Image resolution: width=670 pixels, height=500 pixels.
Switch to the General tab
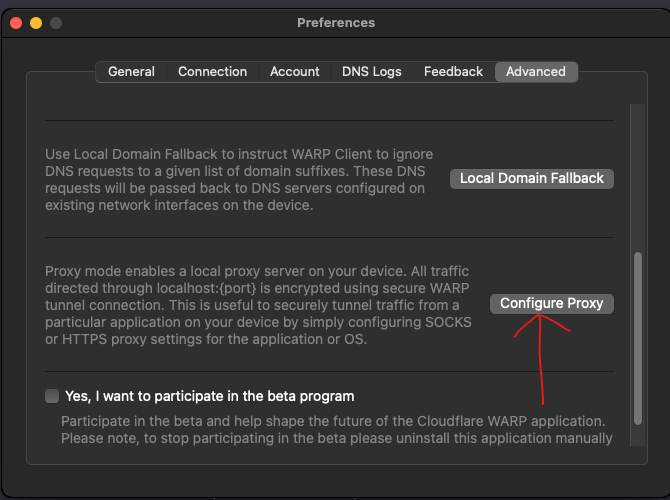[x=131, y=72]
